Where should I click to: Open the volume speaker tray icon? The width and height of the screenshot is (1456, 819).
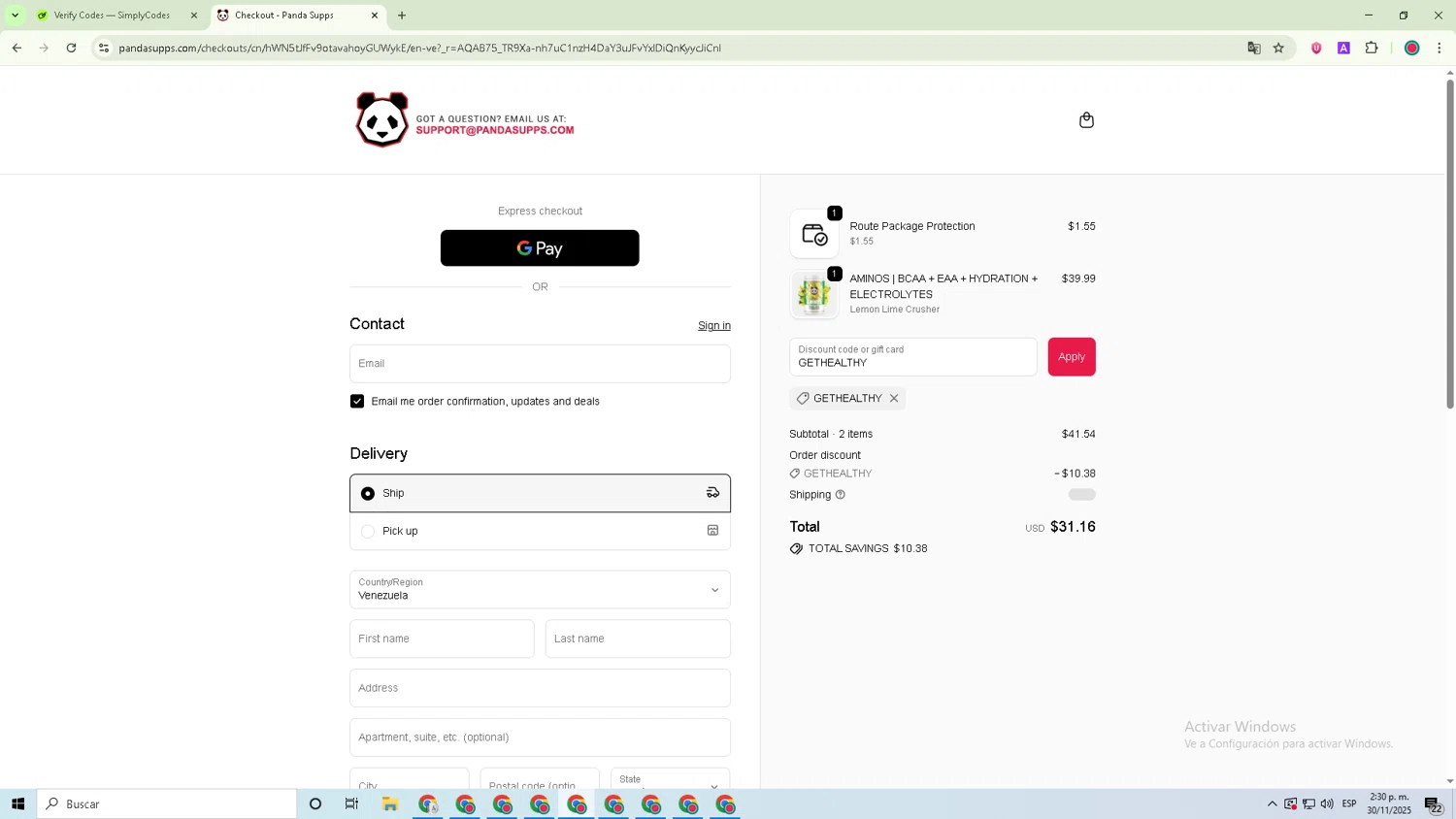[1327, 804]
